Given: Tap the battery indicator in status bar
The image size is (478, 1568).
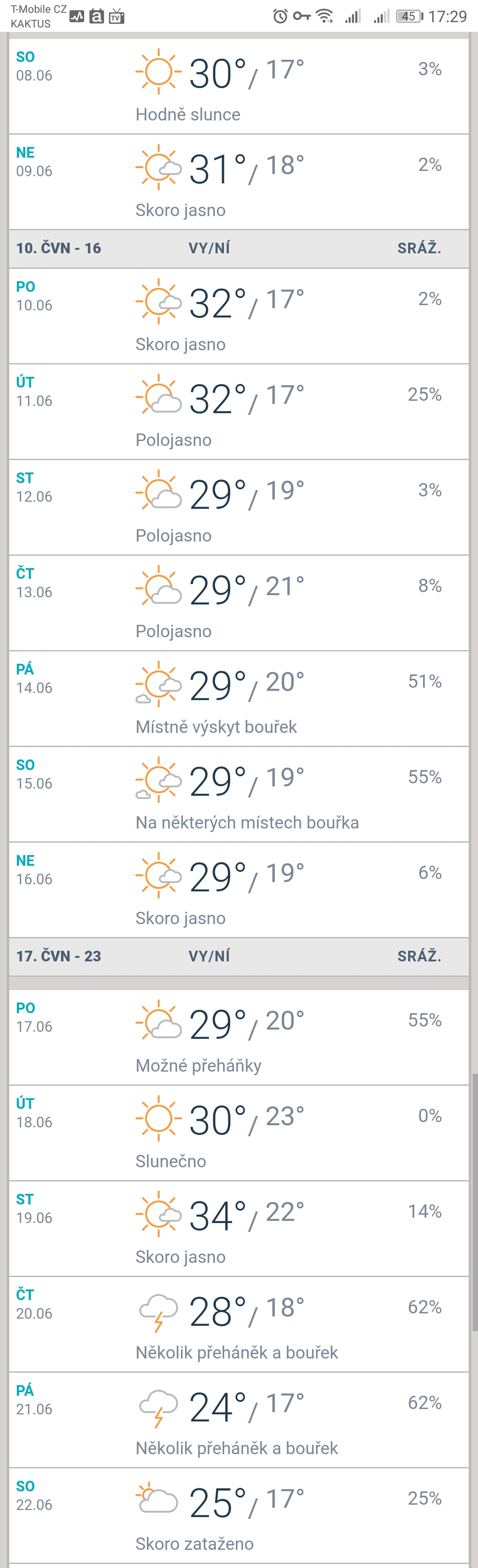Looking at the screenshot, I should pyautogui.click(x=409, y=16).
